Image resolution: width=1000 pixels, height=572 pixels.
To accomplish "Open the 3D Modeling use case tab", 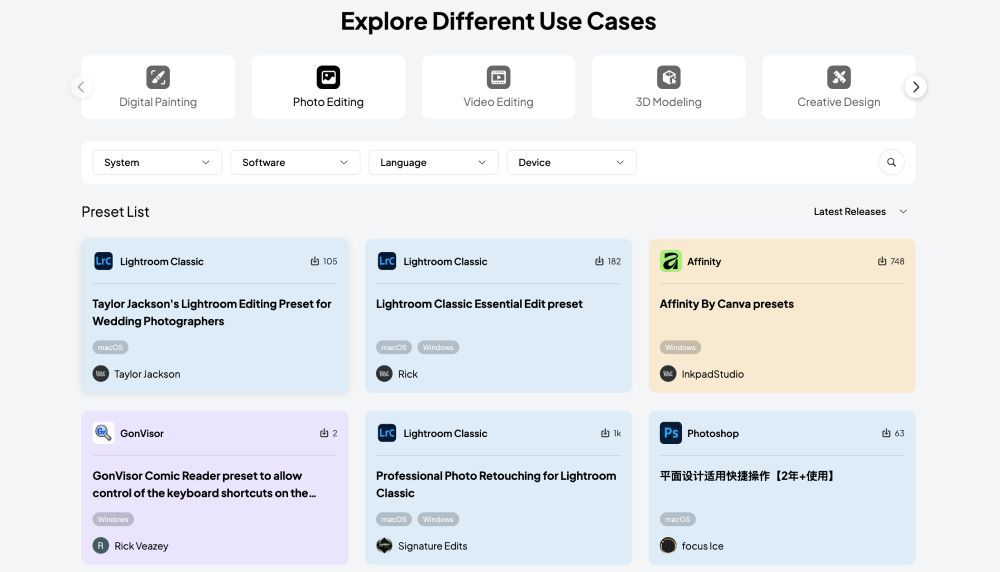I will [x=668, y=87].
